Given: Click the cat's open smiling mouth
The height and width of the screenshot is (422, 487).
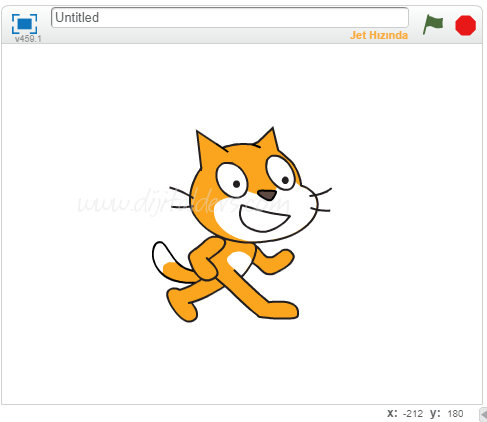Looking at the screenshot, I should point(264,219).
